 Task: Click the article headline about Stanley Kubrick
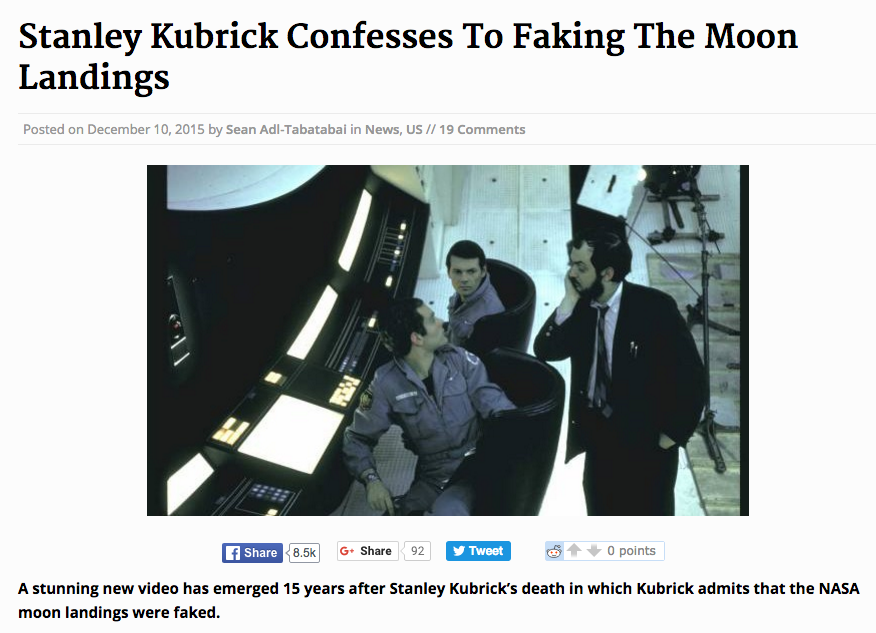coord(408,56)
